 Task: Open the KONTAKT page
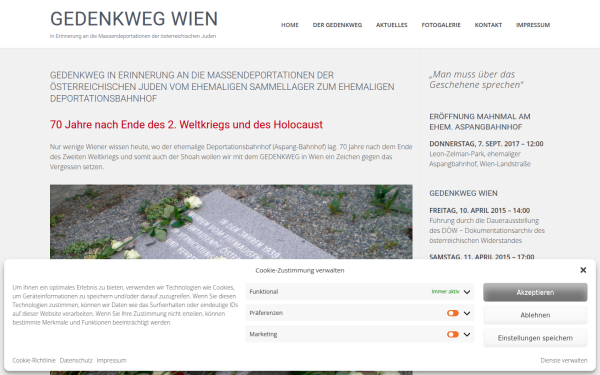click(488, 25)
